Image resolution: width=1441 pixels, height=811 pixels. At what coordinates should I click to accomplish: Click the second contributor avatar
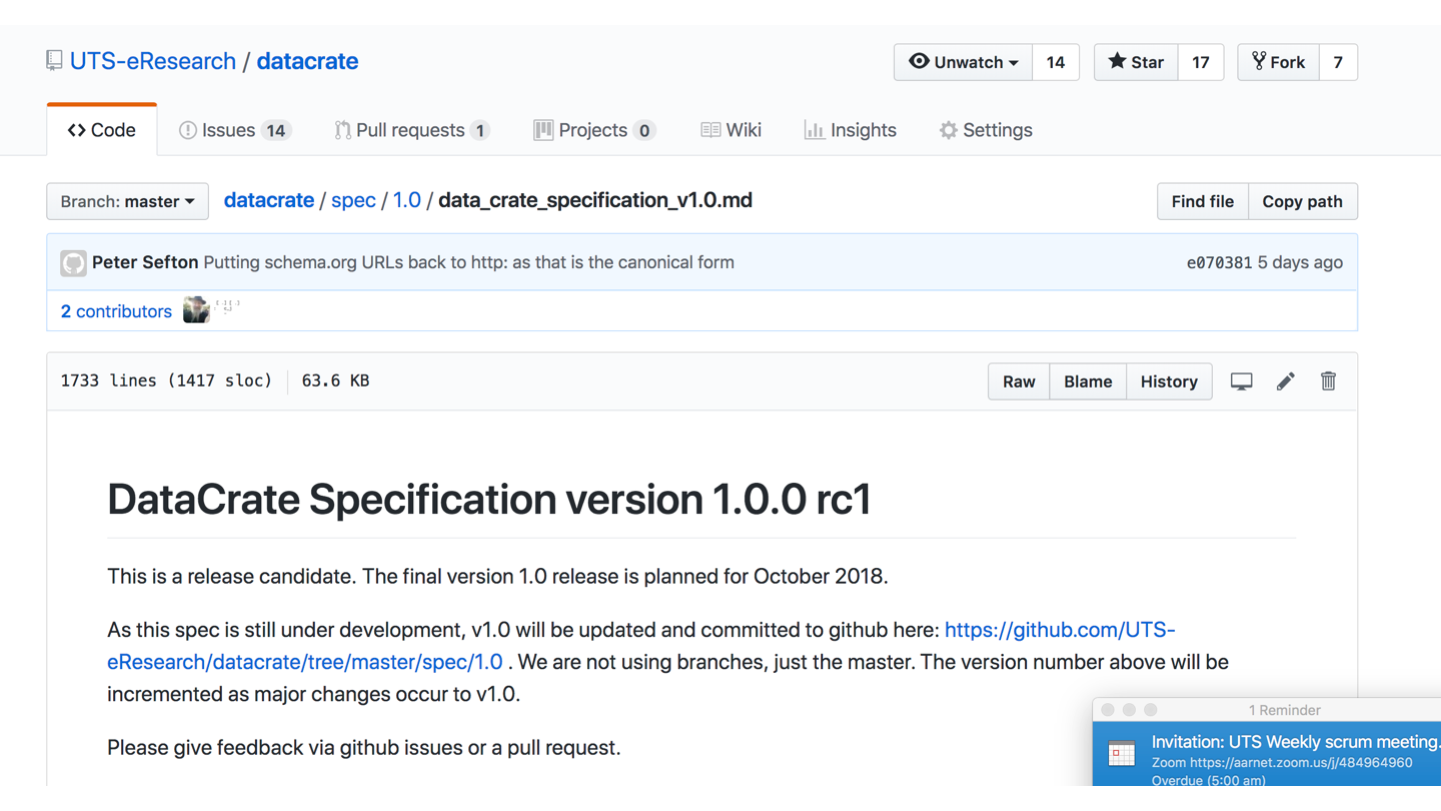pos(228,306)
